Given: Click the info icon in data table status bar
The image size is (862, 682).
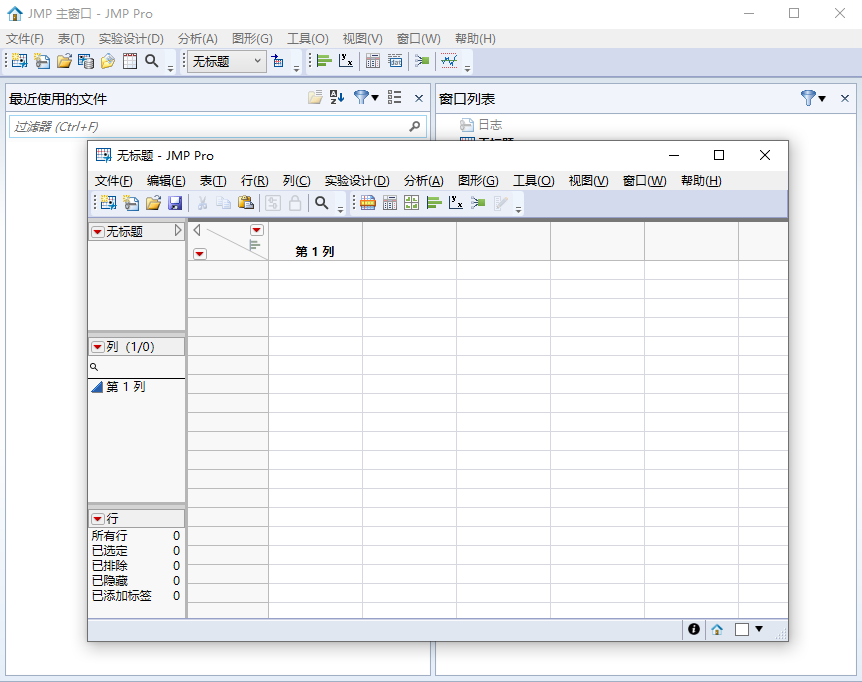Looking at the screenshot, I should click(694, 629).
